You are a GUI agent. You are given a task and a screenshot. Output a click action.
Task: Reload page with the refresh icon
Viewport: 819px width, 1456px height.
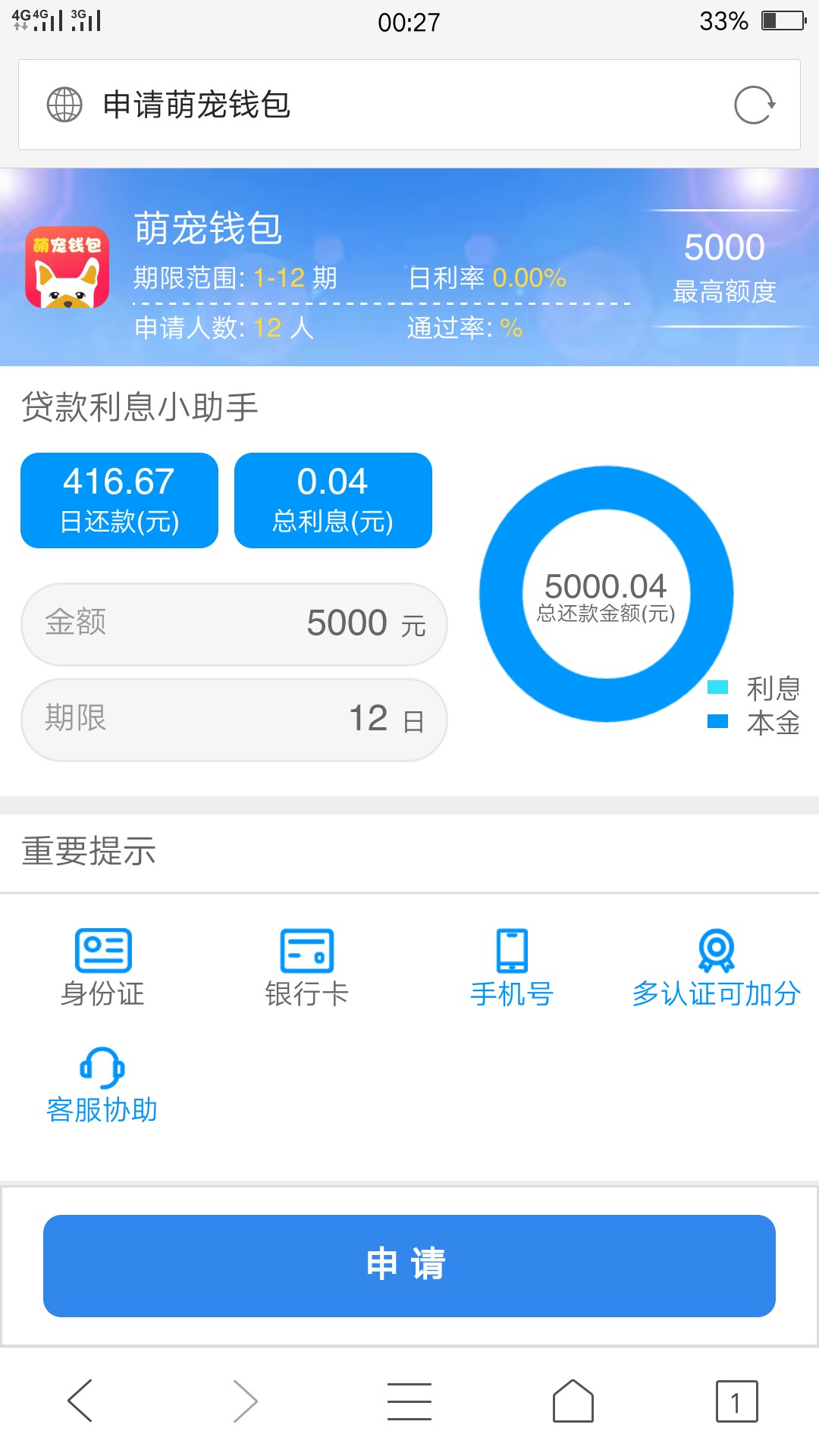pyautogui.click(x=755, y=105)
